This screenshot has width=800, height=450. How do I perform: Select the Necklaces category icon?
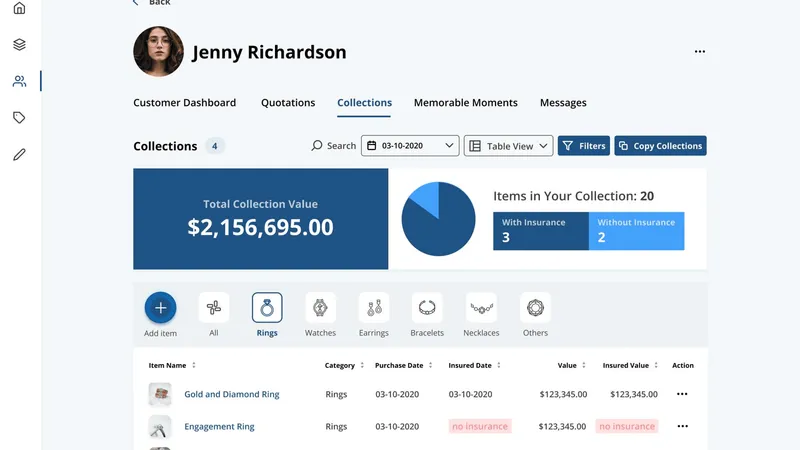[481, 308]
